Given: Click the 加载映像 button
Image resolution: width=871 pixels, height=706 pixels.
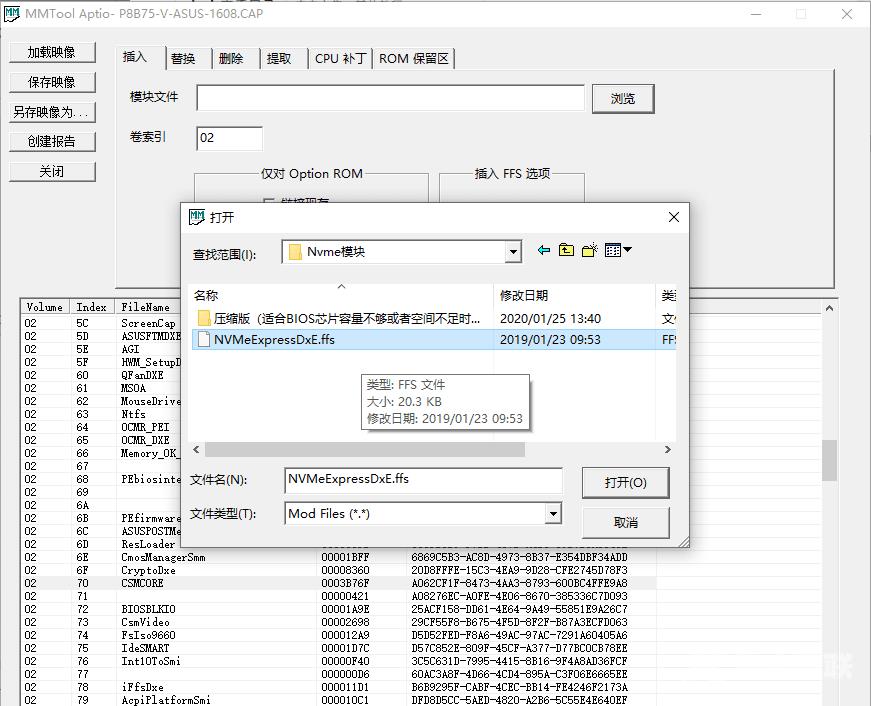Looking at the screenshot, I should click(x=52, y=52).
